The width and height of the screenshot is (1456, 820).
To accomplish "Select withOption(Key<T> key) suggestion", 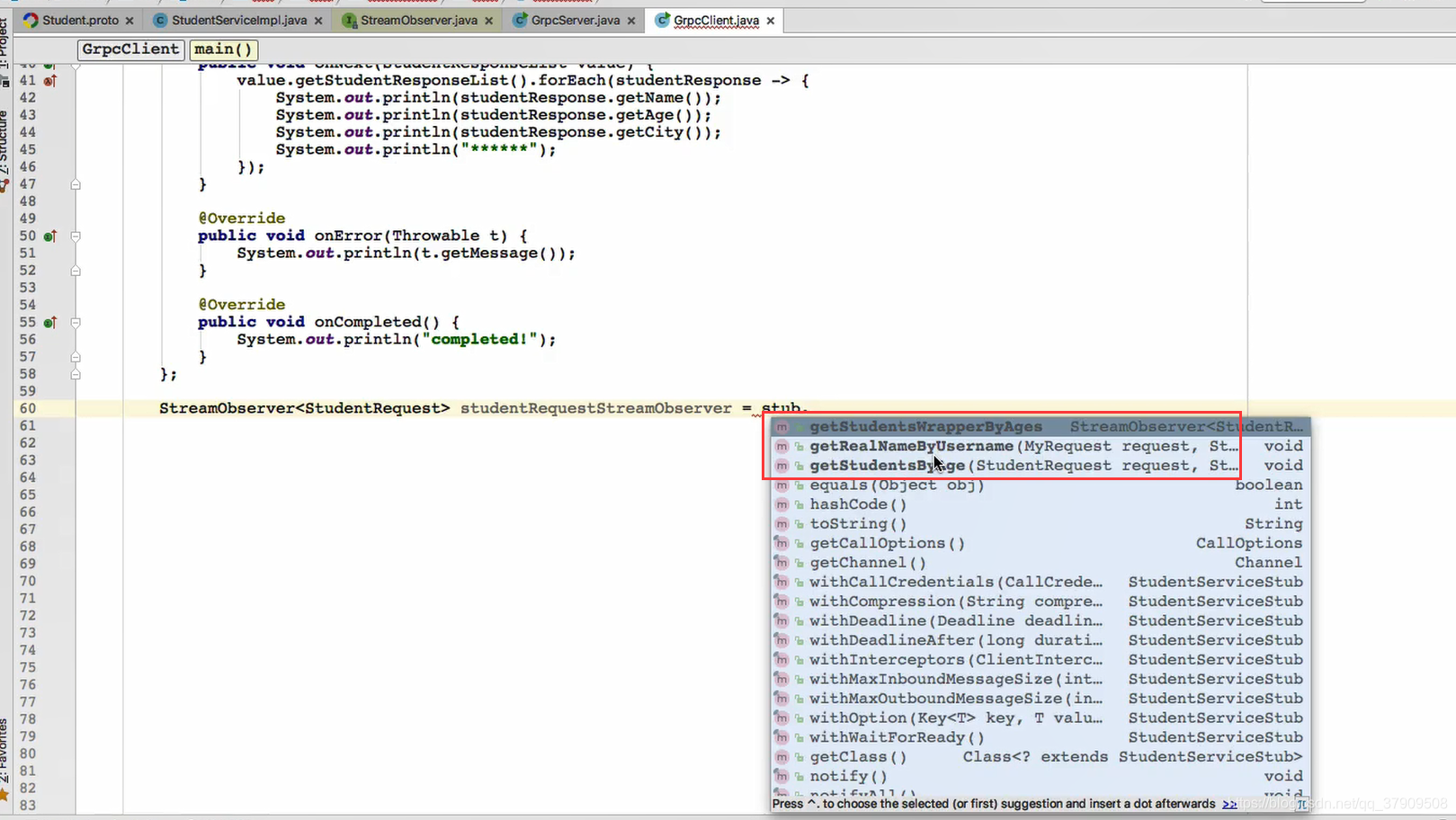I will [x=1040, y=718].
